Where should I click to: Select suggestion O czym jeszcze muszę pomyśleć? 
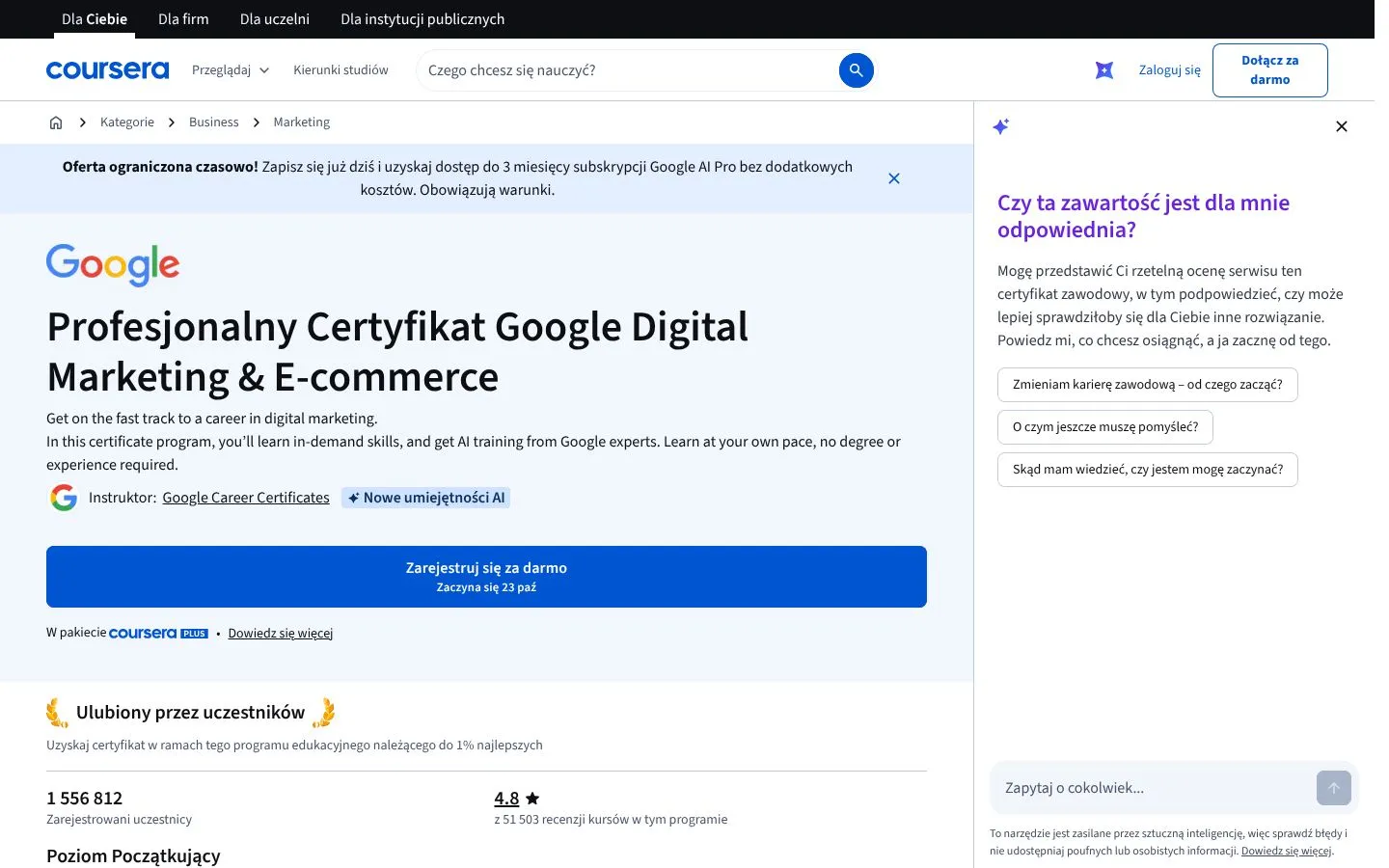coord(1105,427)
